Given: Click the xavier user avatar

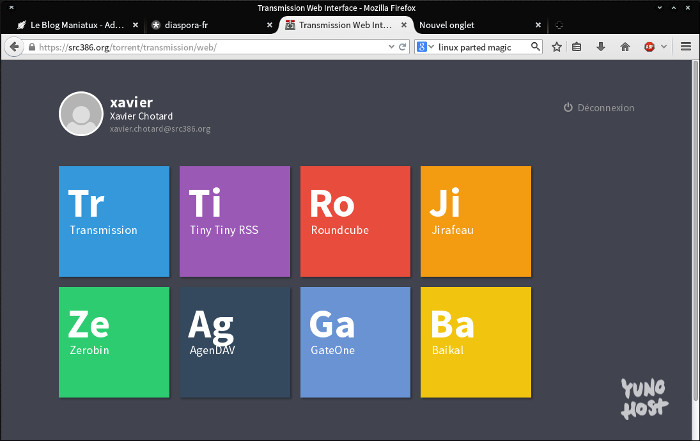Looking at the screenshot, I should click(x=81, y=114).
